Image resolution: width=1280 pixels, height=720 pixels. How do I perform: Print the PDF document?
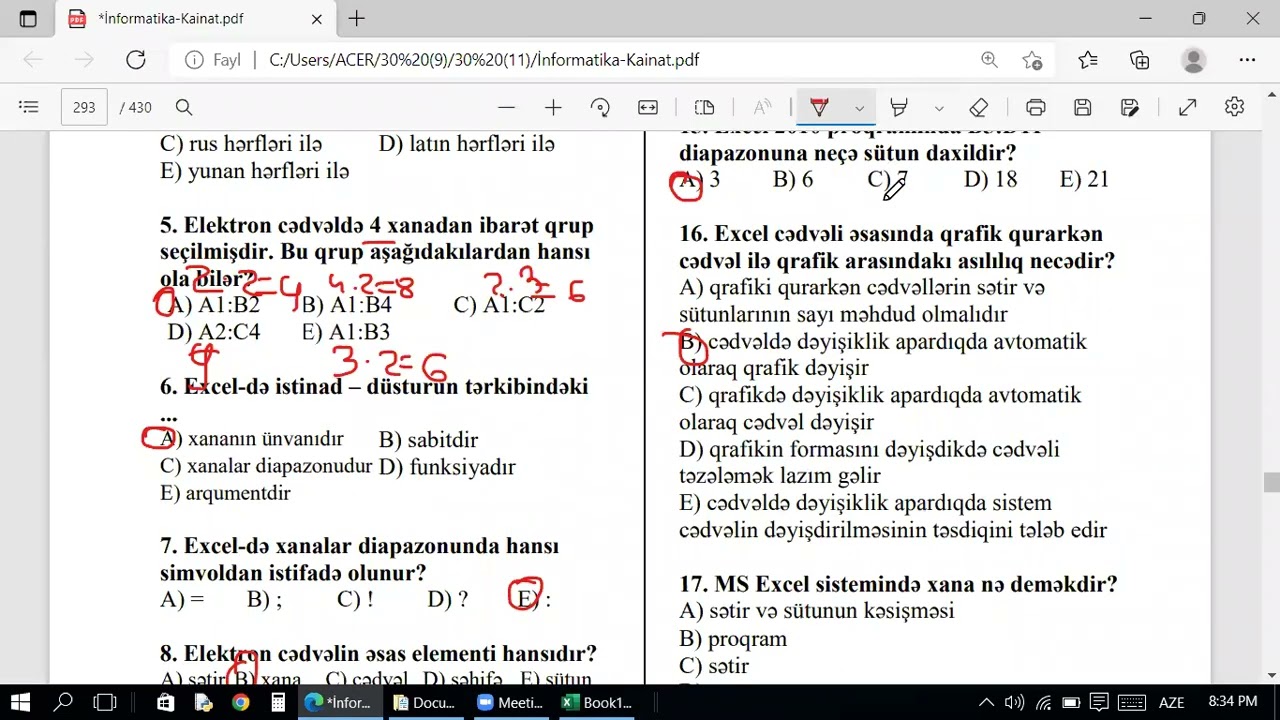coord(1036,107)
